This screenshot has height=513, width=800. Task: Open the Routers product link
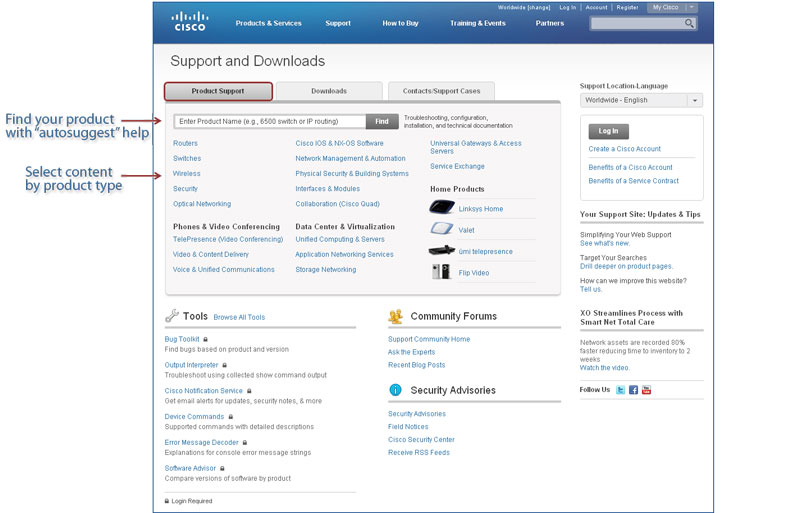185,143
